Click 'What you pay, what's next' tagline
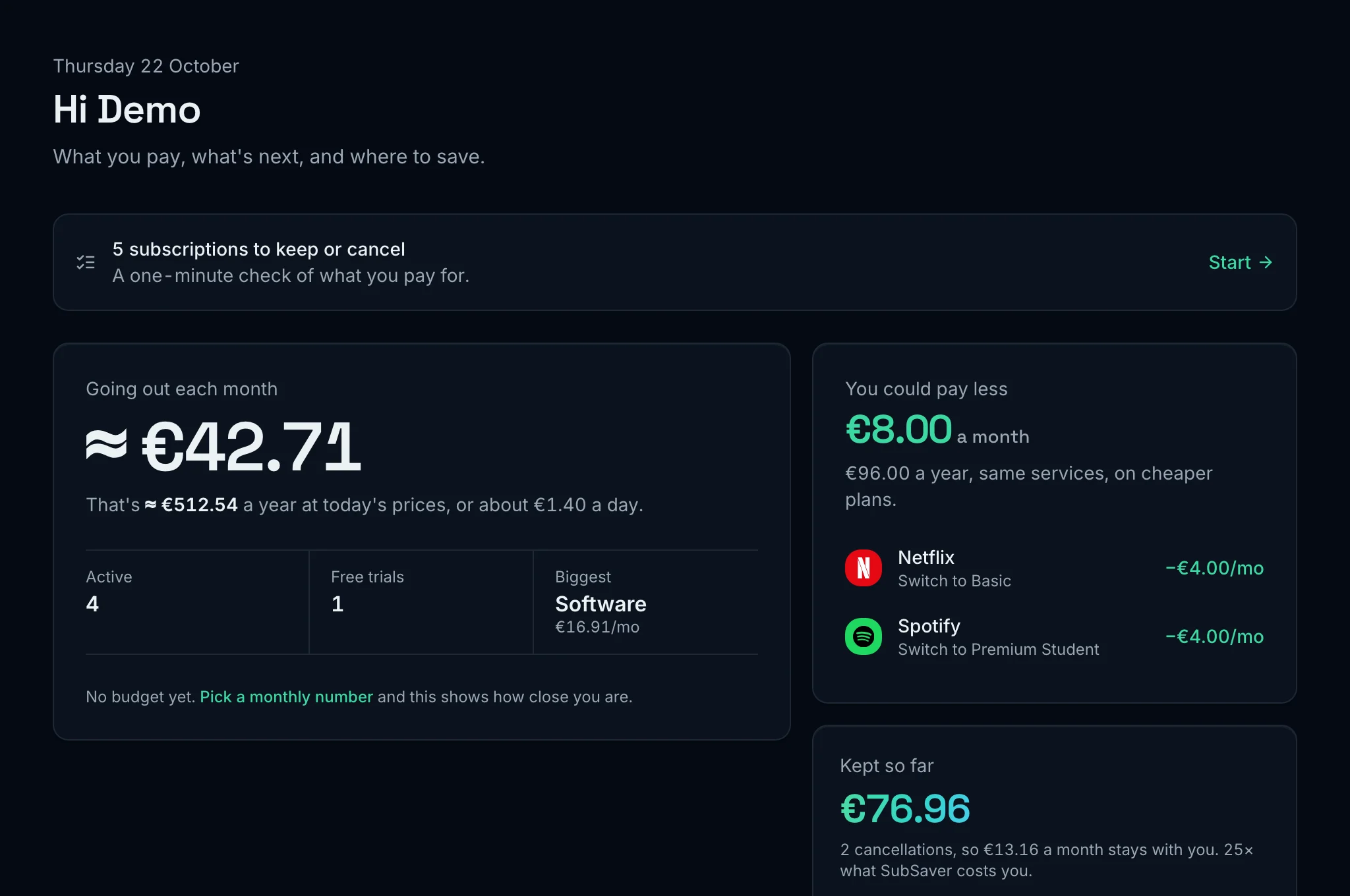1350x896 pixels. coord(269,157)
